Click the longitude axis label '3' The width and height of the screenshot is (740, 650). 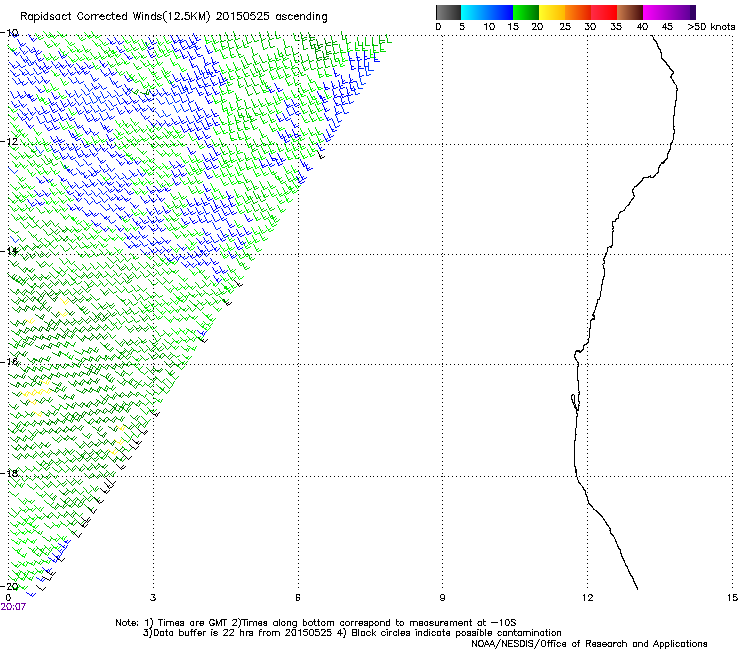(153, 598)
